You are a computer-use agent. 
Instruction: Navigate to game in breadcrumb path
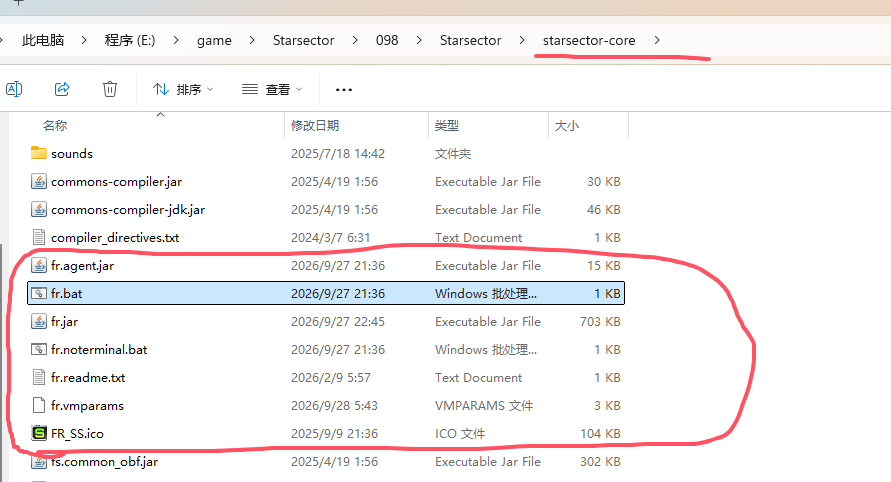[x=214, y=40]
